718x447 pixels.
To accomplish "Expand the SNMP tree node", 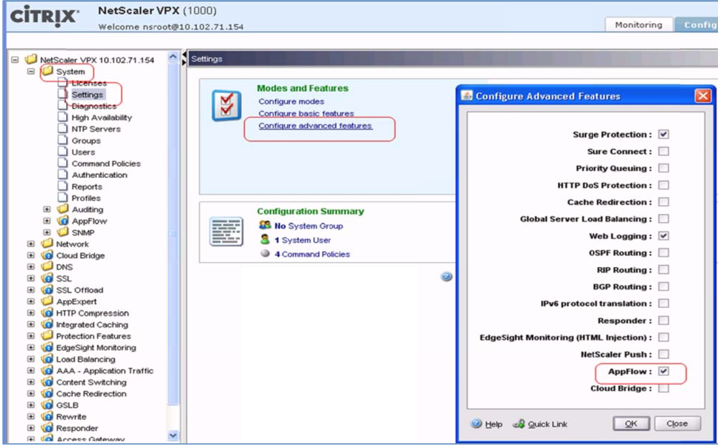I will pos(47,232).
